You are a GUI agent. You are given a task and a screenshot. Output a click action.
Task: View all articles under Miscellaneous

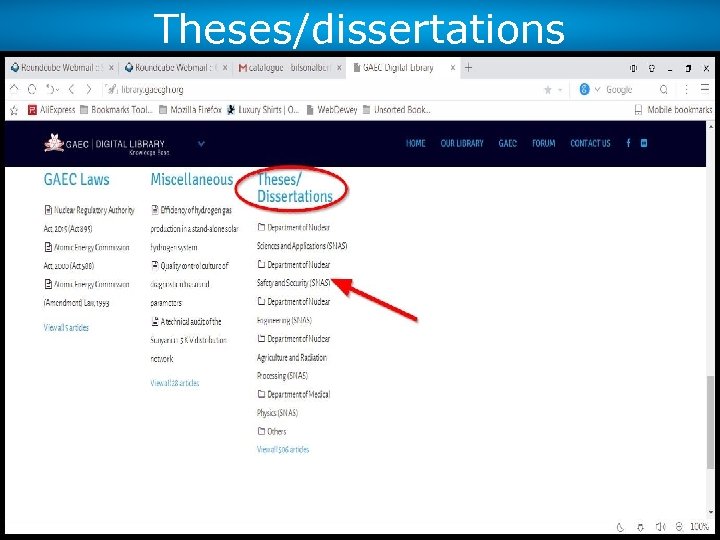(x=175, y=383)
